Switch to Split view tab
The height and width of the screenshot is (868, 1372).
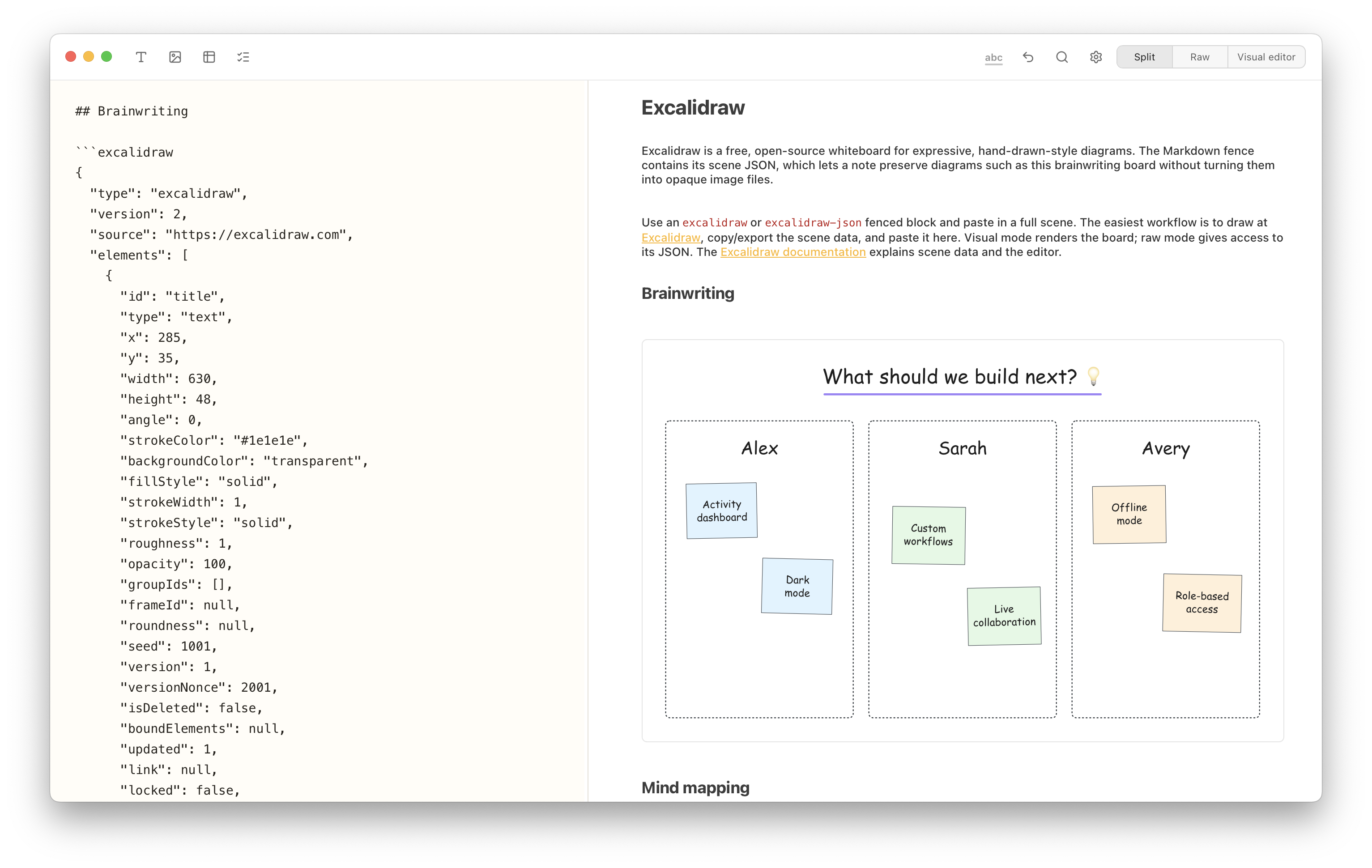(1144, 57)
